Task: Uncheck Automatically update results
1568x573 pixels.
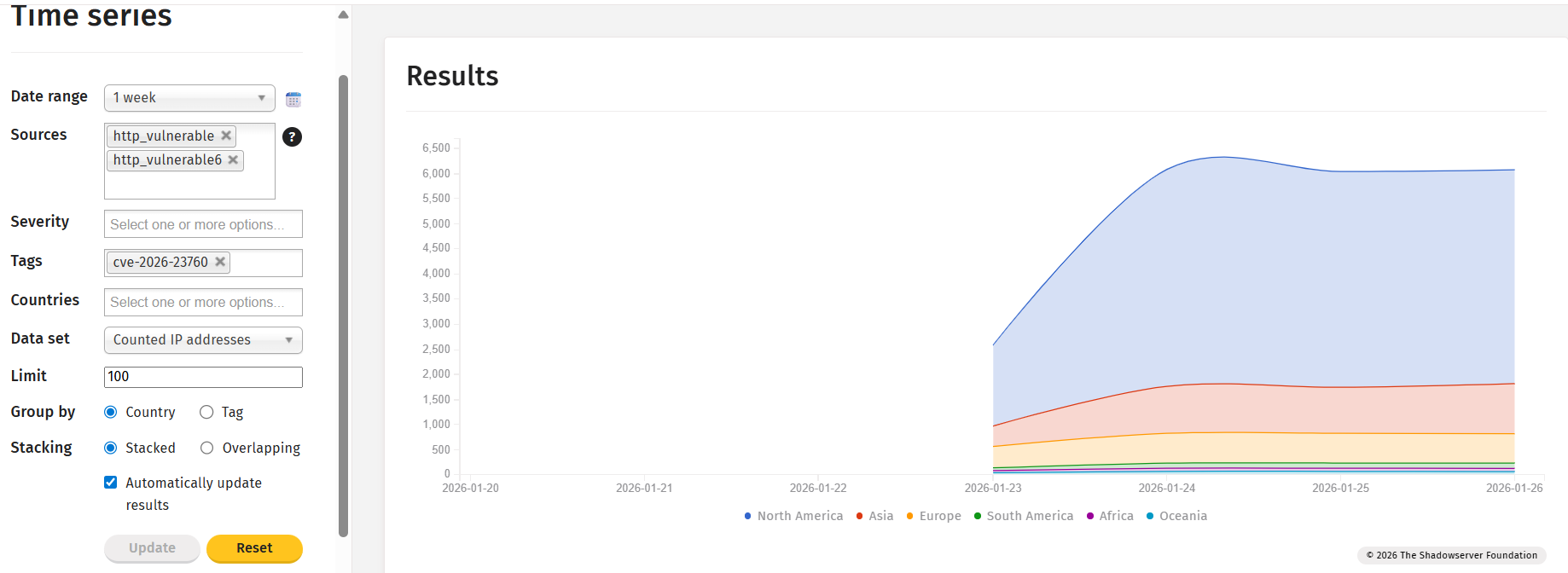Action: coord(111,483)
